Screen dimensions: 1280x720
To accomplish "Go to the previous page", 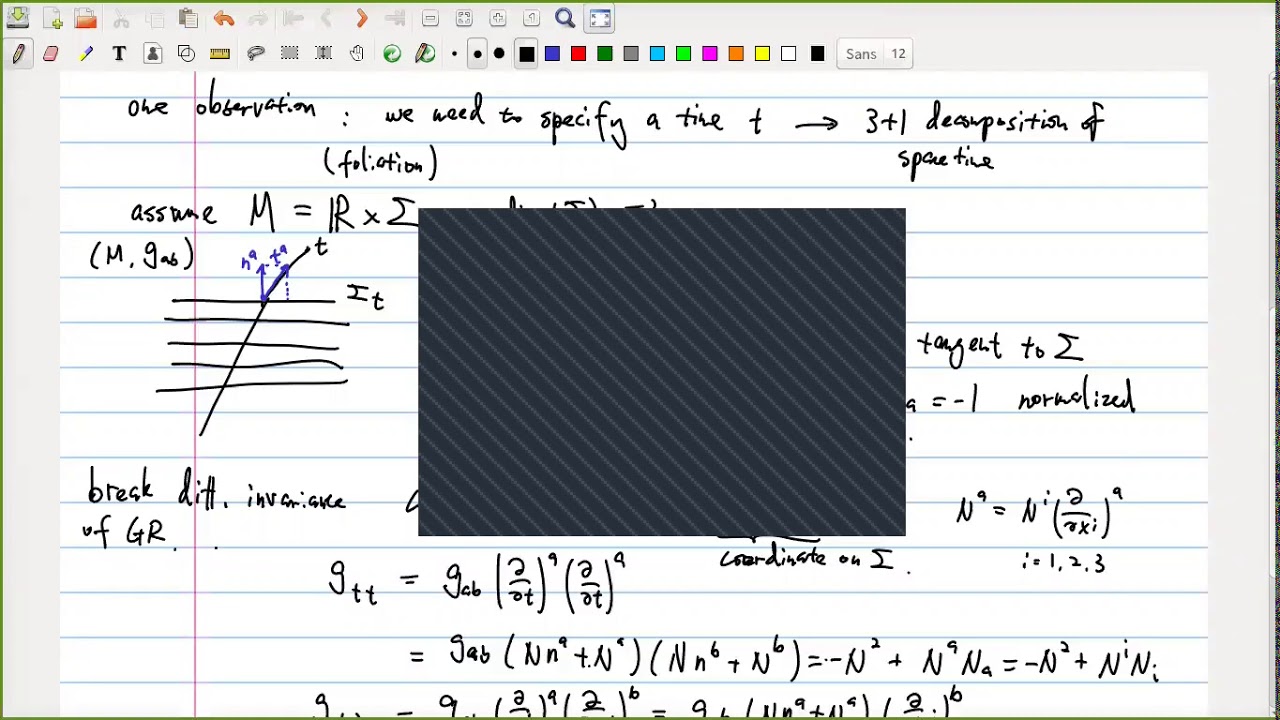I will point(327,18).
